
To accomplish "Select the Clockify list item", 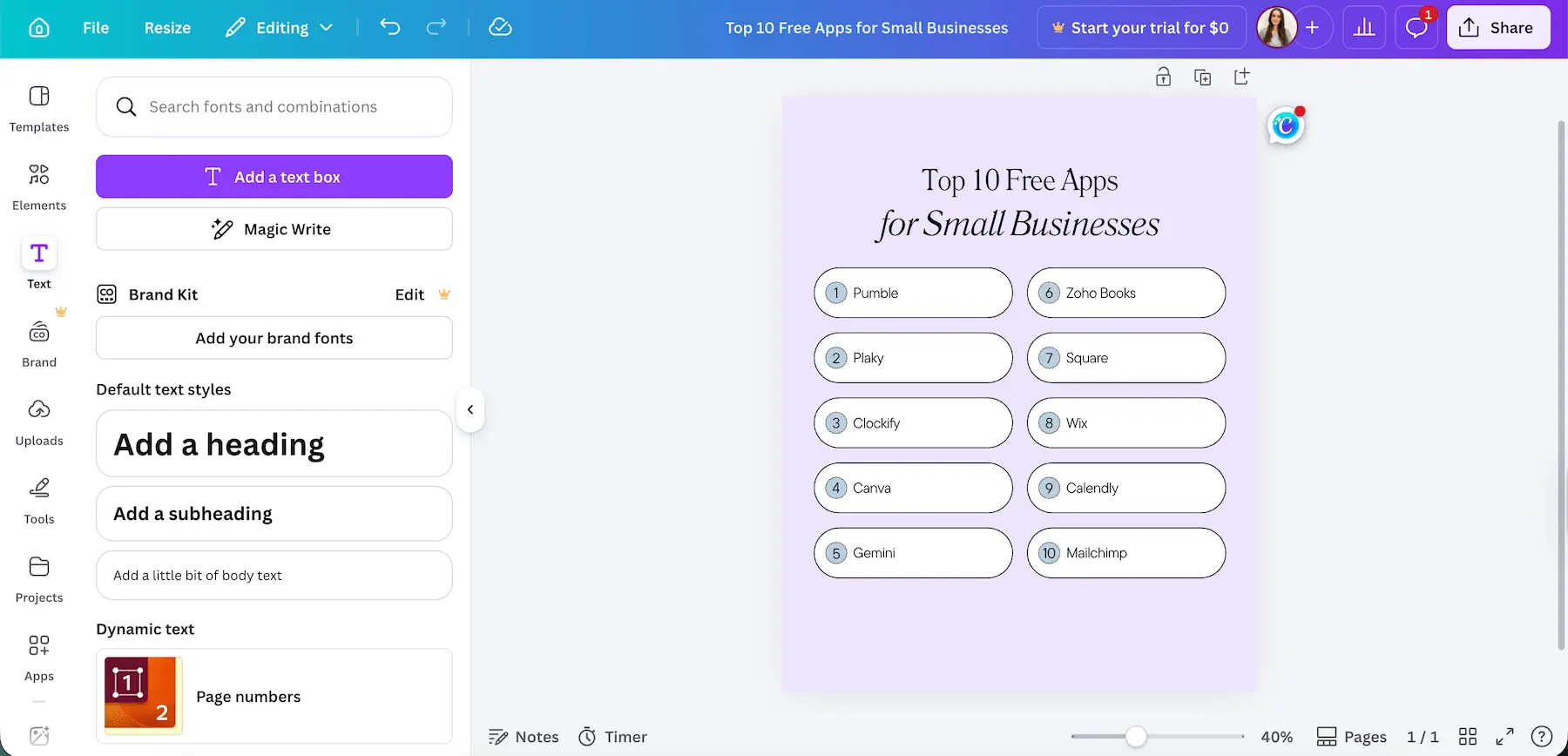I will tap(913, 423).
